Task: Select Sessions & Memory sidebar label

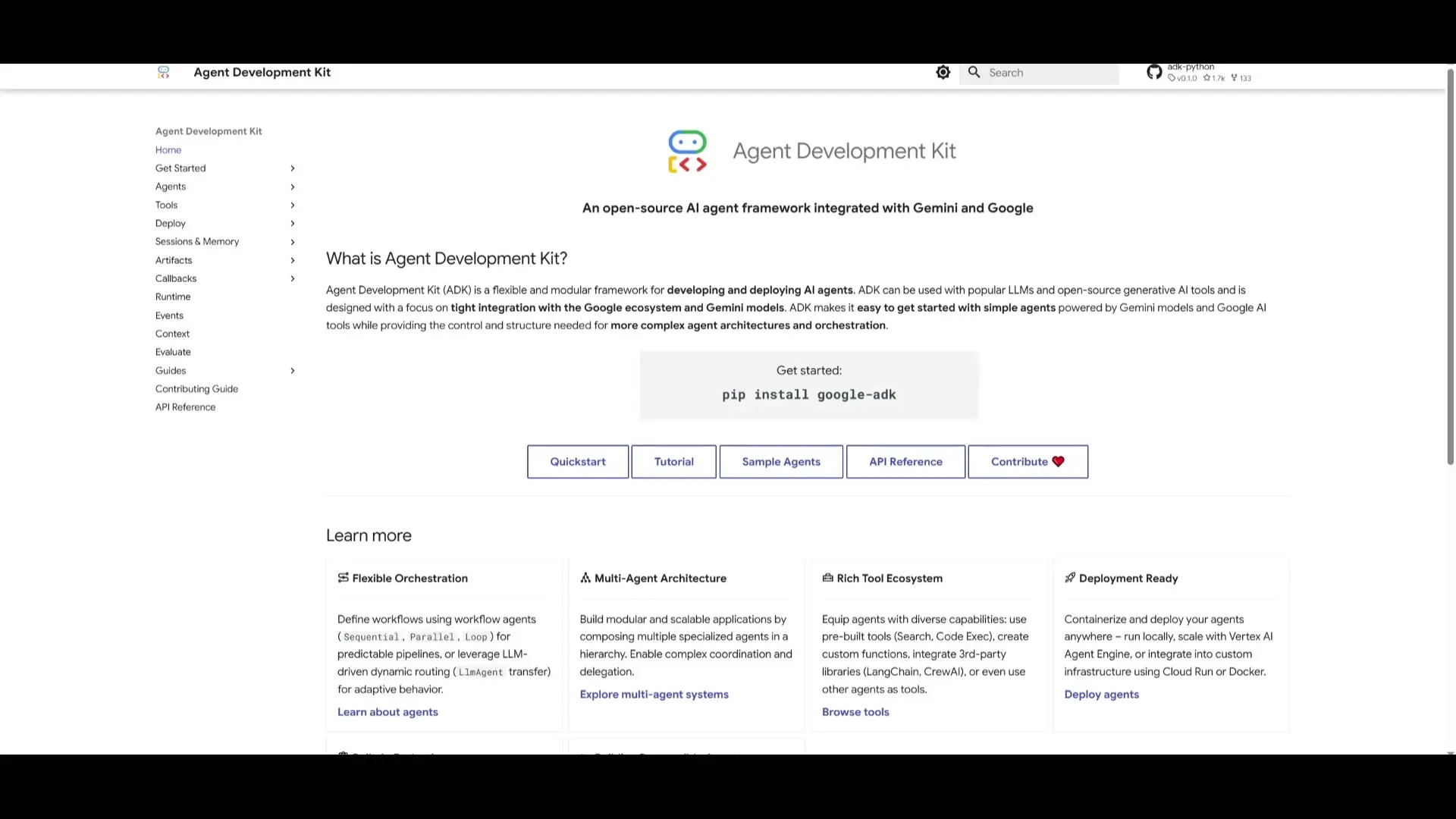Action: (x=197, y=242)
